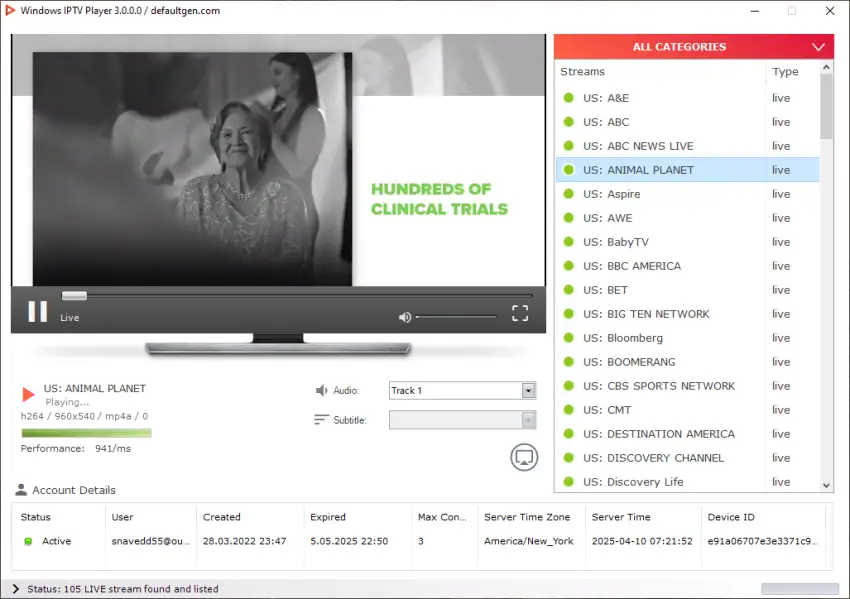
Task: Mute the volume speaker icon
Action: click(x=404, y=317)
